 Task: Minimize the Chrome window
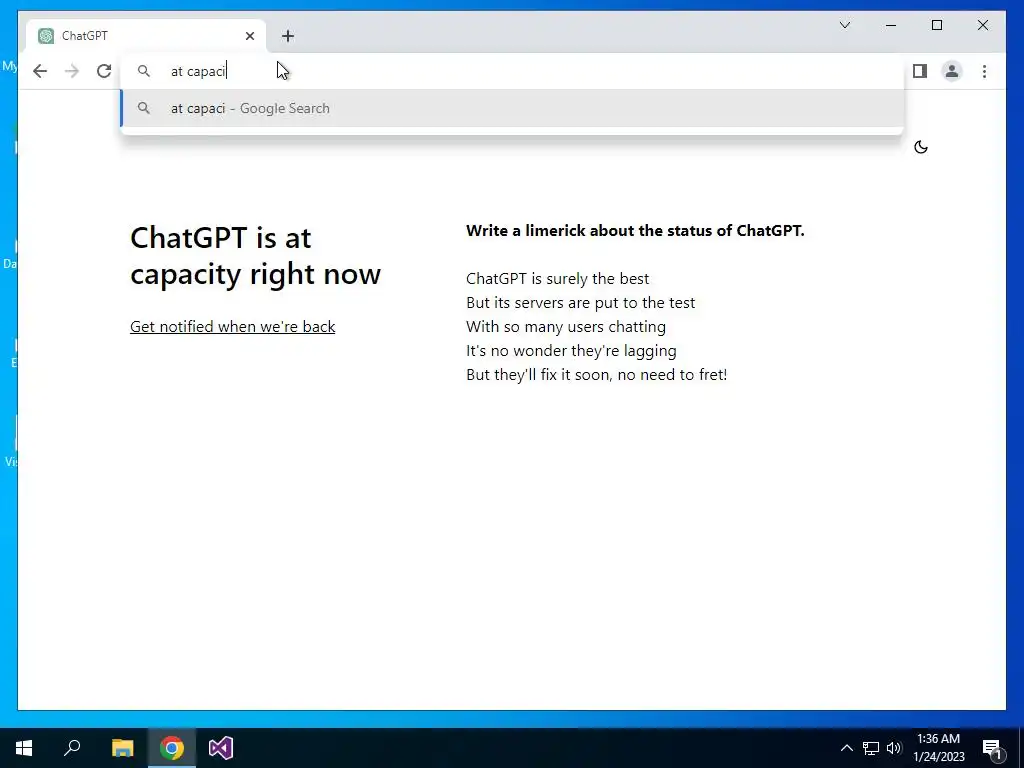891,25
